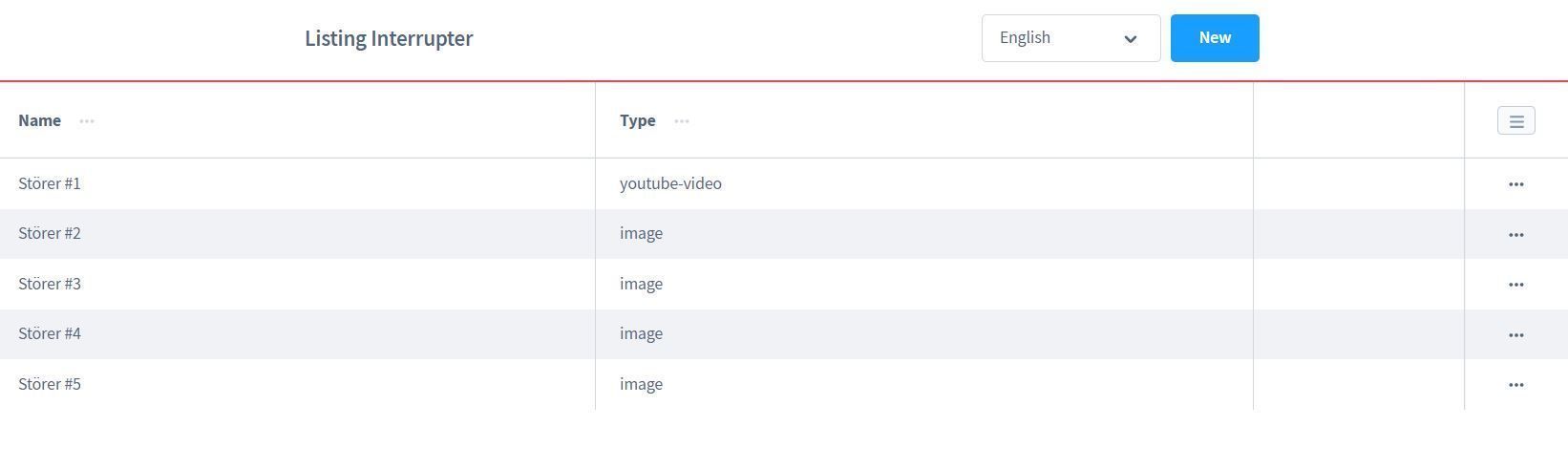1568x469 pixels.
Task: Open the Störer #4 entry
Action: pyautogui.click(x=50, y=333)
